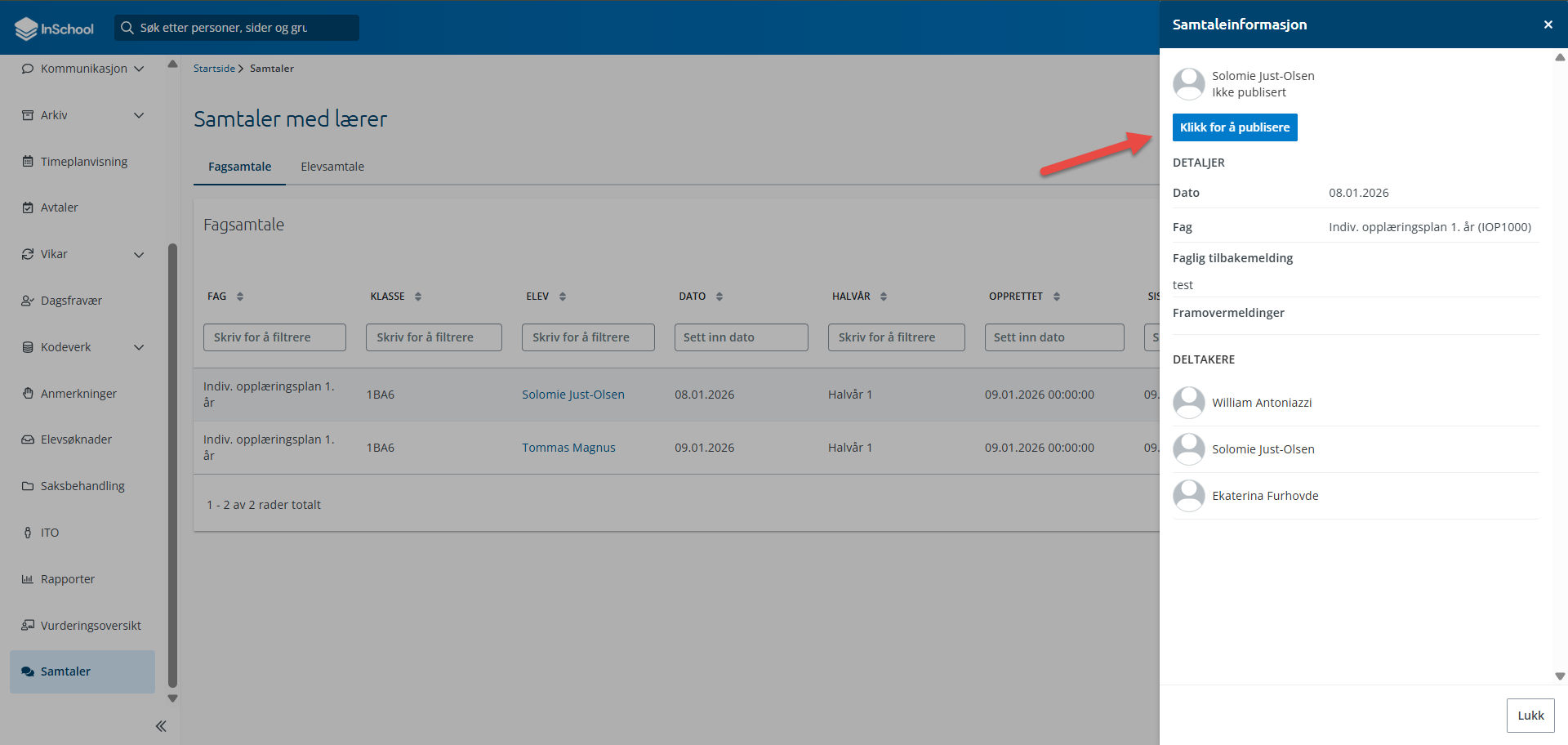Click Solomie Just-Olsen avatar under Deltakere
Screen dimensions: 1568x745
[1189, 449]
